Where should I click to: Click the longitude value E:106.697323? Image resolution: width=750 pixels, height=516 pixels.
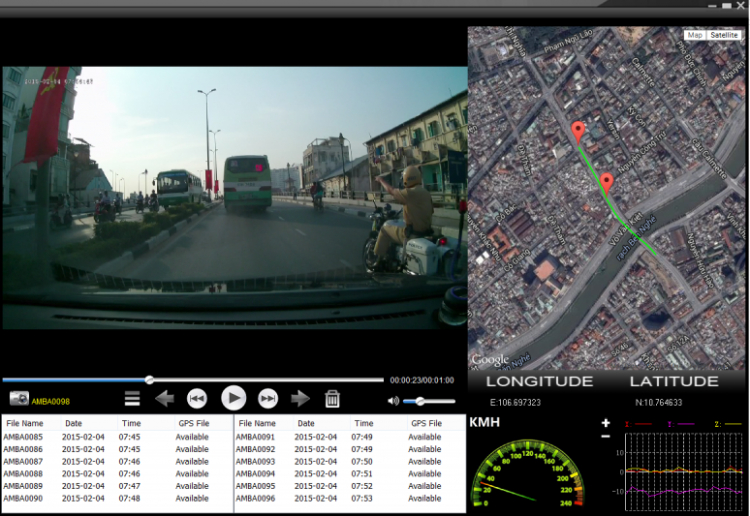coord(515,403)
